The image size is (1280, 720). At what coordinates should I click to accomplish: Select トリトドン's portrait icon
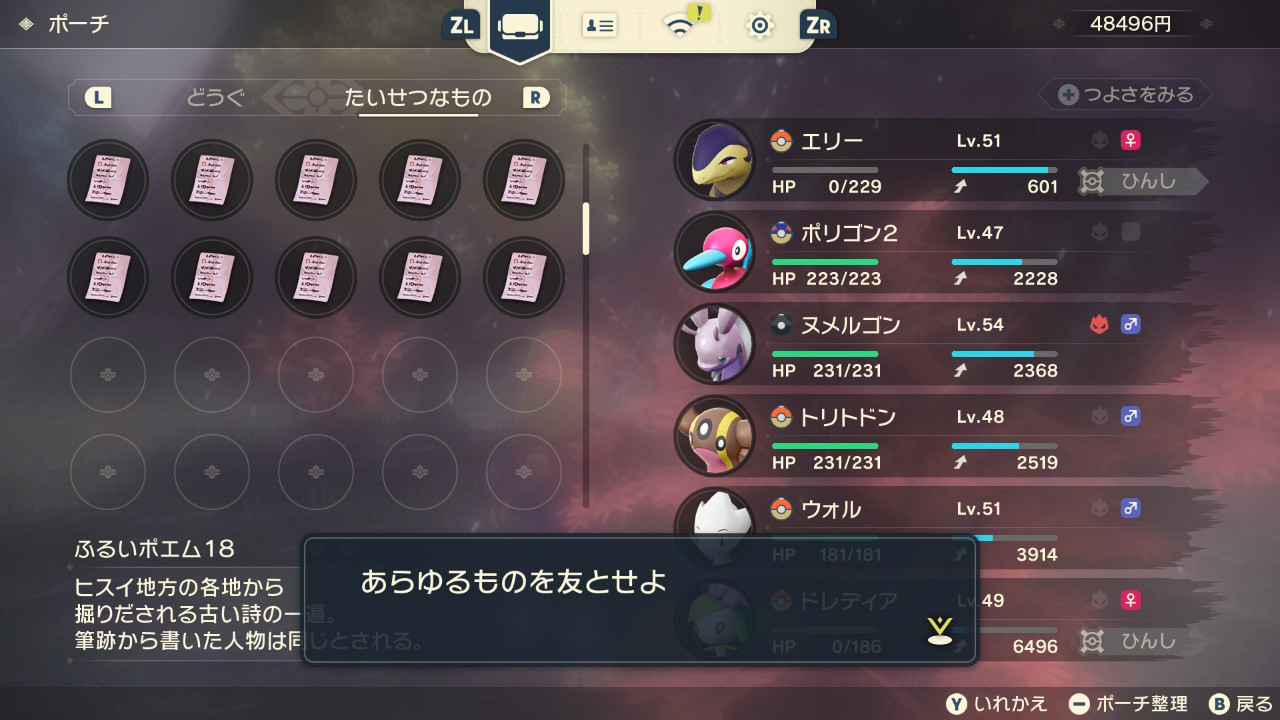[x=714, y=436]
